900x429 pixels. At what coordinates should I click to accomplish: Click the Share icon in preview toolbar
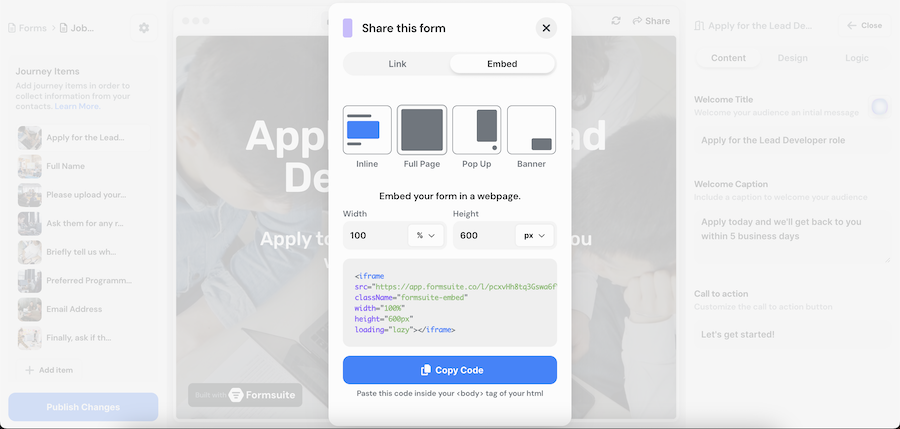click(x=651, y=21)
